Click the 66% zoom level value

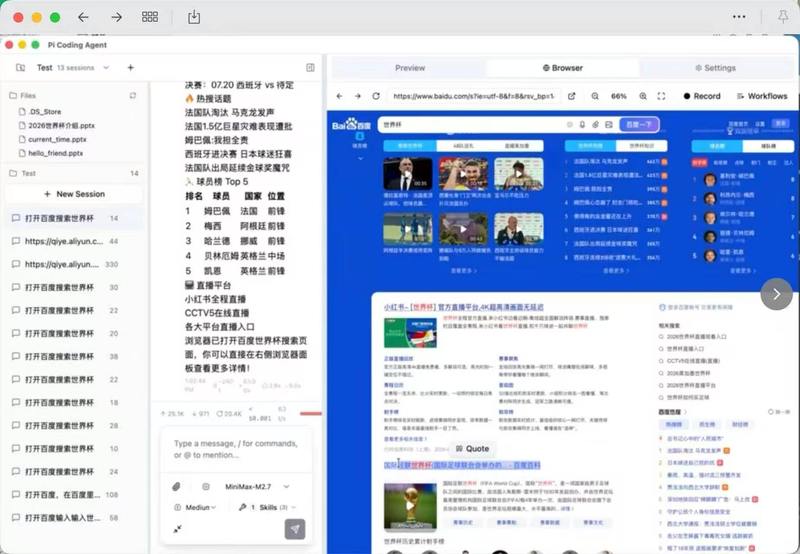point(619,96)
